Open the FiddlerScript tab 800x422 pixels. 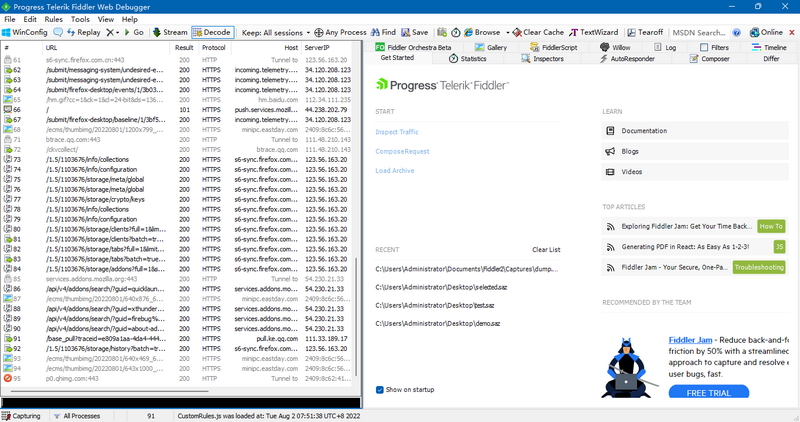[x=554, y=47]
